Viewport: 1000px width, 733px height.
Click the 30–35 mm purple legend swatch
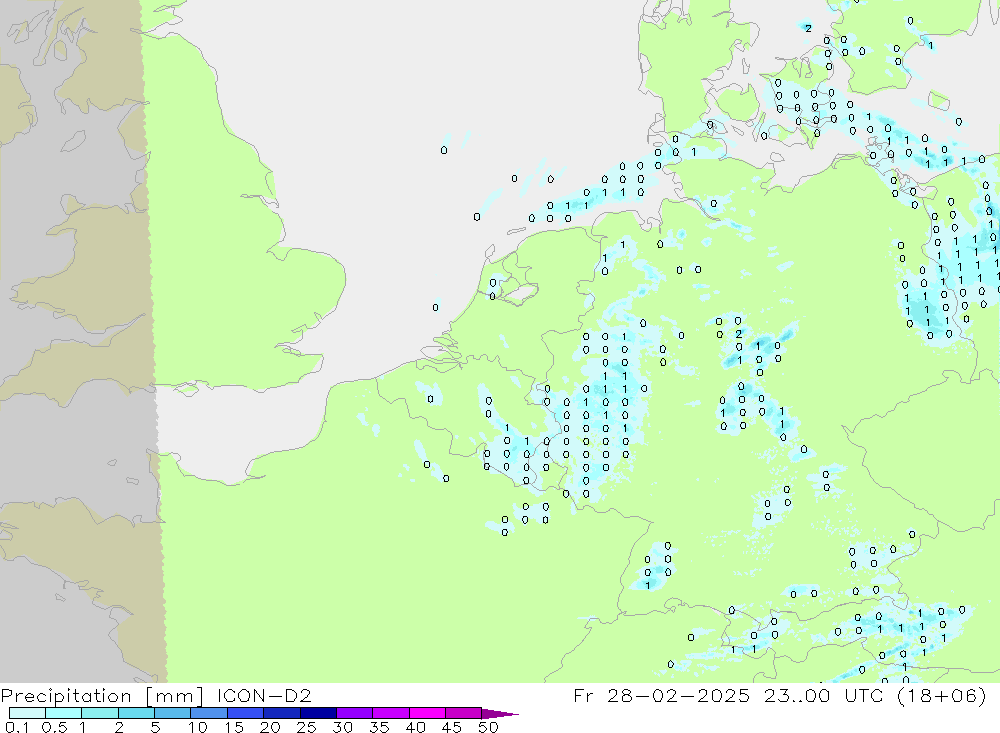click(x=355, y=713)
